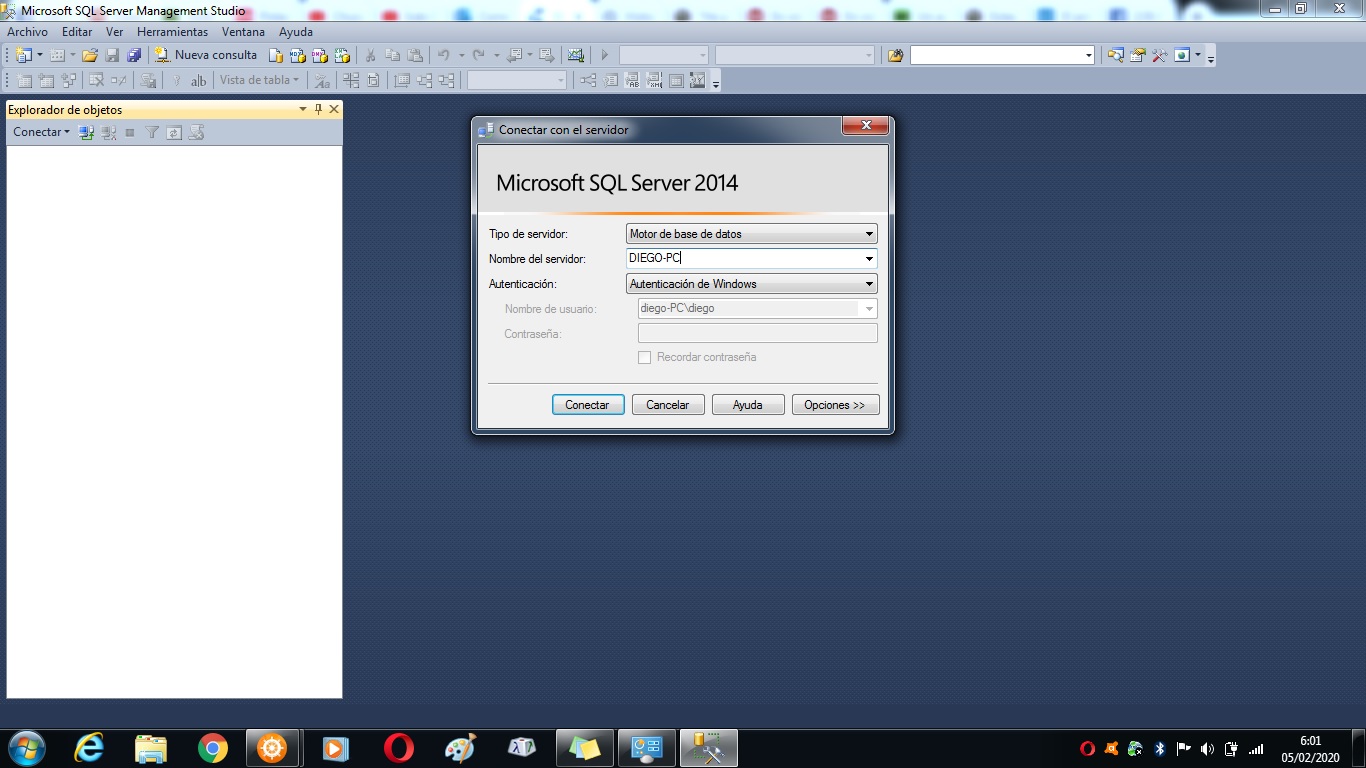Click the Refresh icon in Object Explorer
Viewport: 1366px width, 768px height.
pos(174,132)
